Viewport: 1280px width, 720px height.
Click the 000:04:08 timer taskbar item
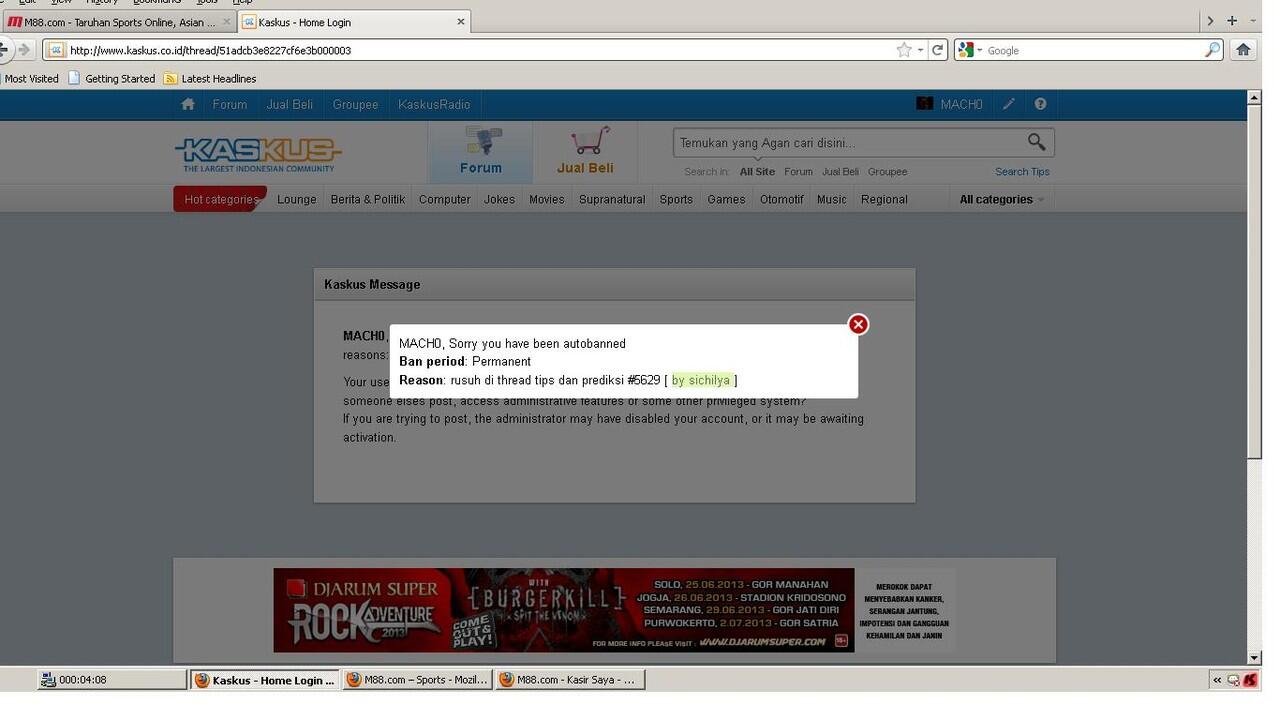click(112, 680)
